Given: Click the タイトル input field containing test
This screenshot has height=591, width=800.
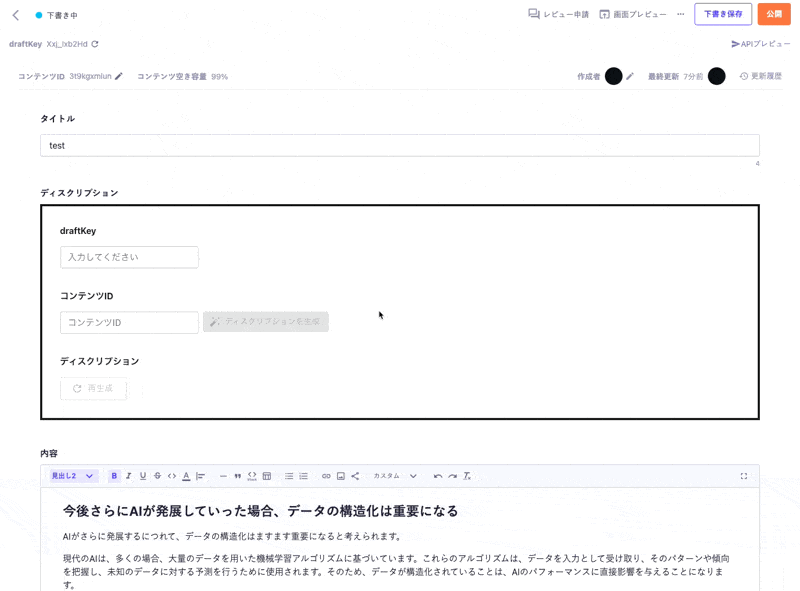Looking at the screenshot, I should pos(400,145).
